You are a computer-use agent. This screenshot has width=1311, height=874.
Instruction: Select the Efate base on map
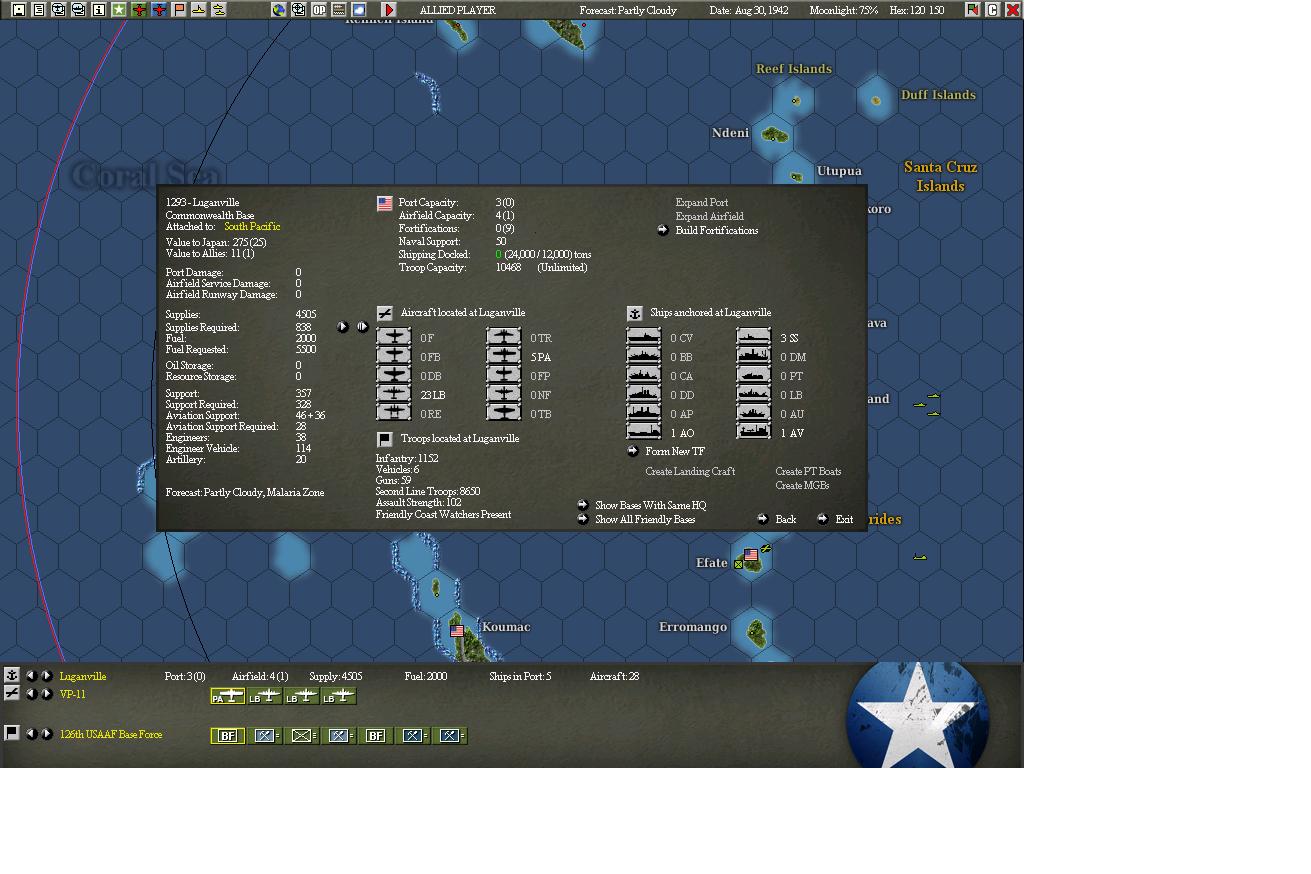pos(751,556)
